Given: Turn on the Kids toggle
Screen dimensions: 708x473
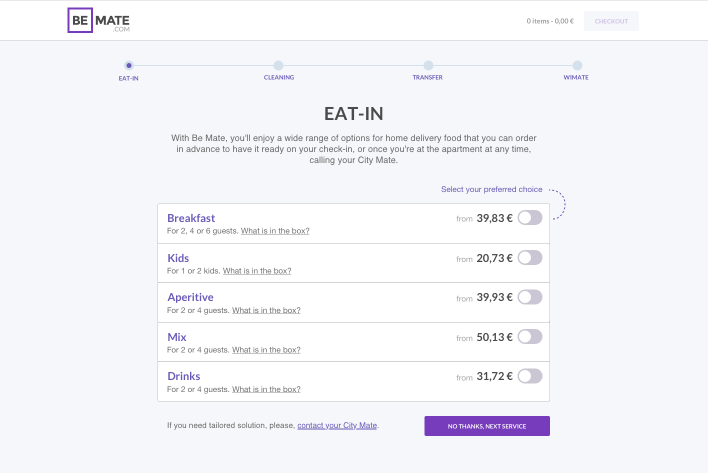Looking at the screenshot, I should click(530, 258).
